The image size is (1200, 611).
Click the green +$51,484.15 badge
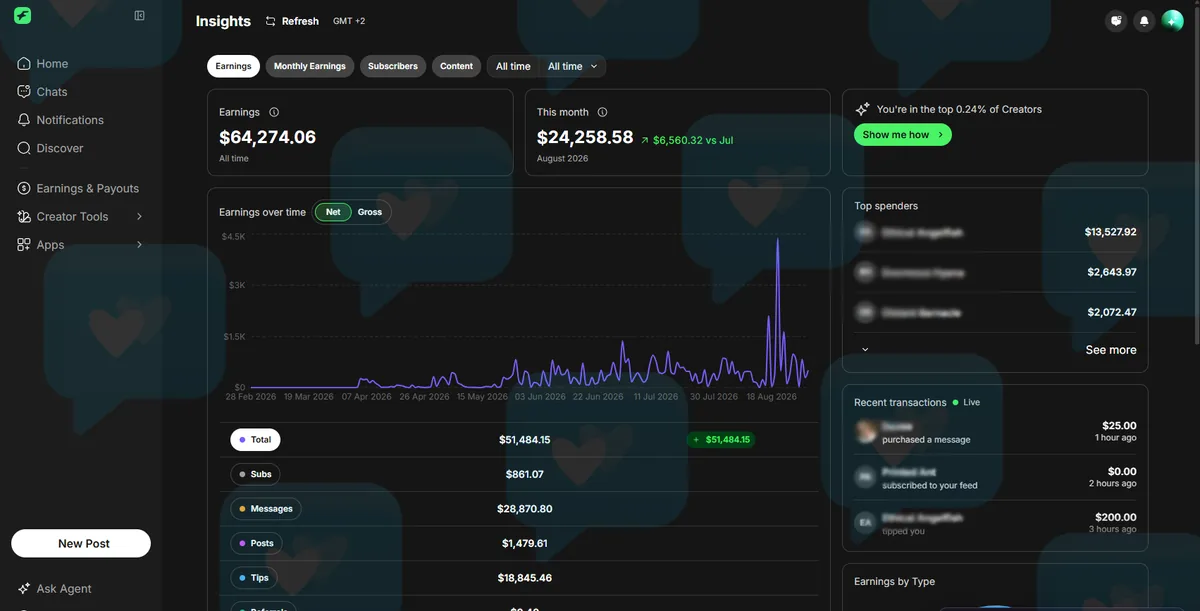click(x=721, y=439)
